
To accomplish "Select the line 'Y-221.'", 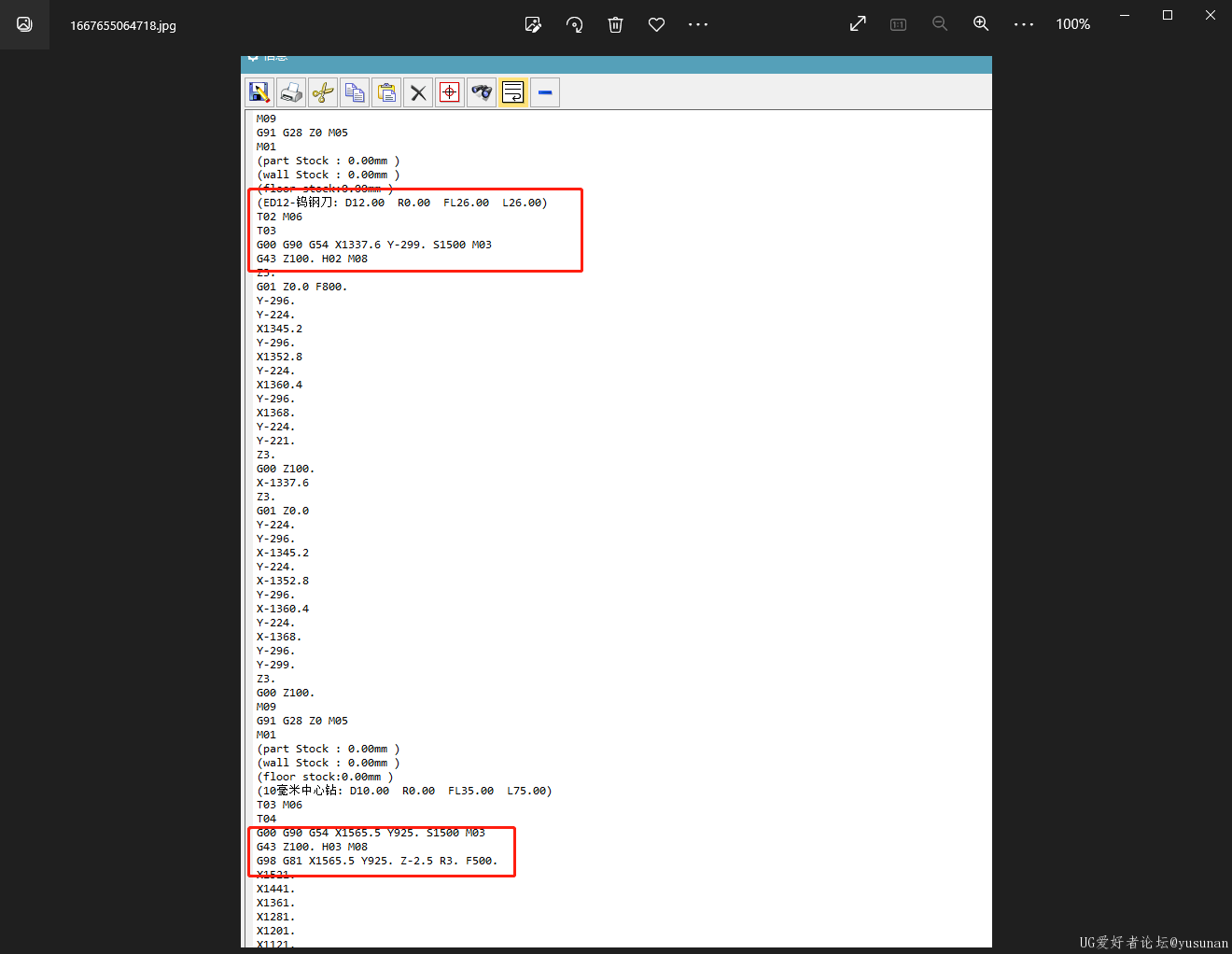I will [275, 441].
